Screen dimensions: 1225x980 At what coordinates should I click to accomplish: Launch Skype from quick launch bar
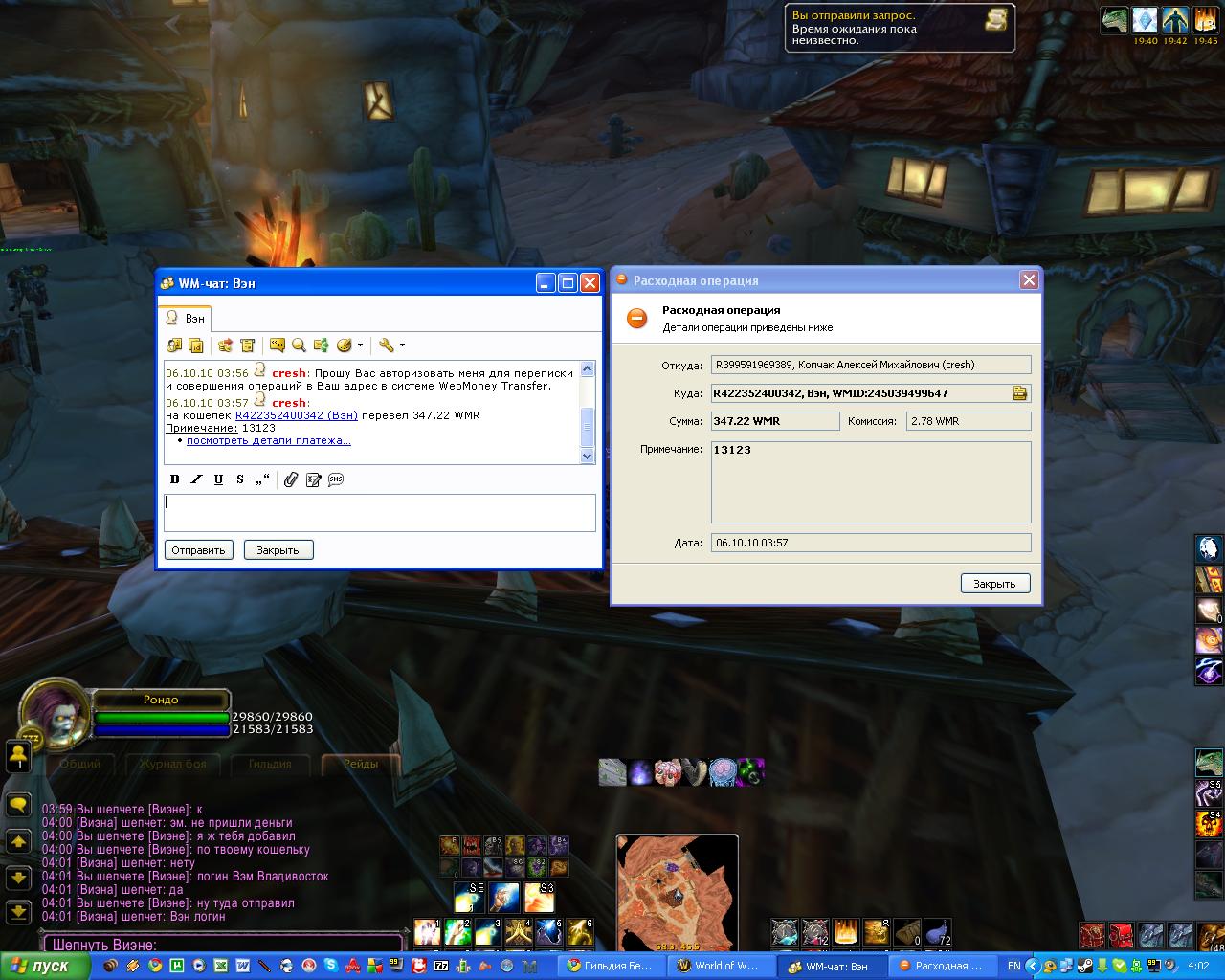330,966
